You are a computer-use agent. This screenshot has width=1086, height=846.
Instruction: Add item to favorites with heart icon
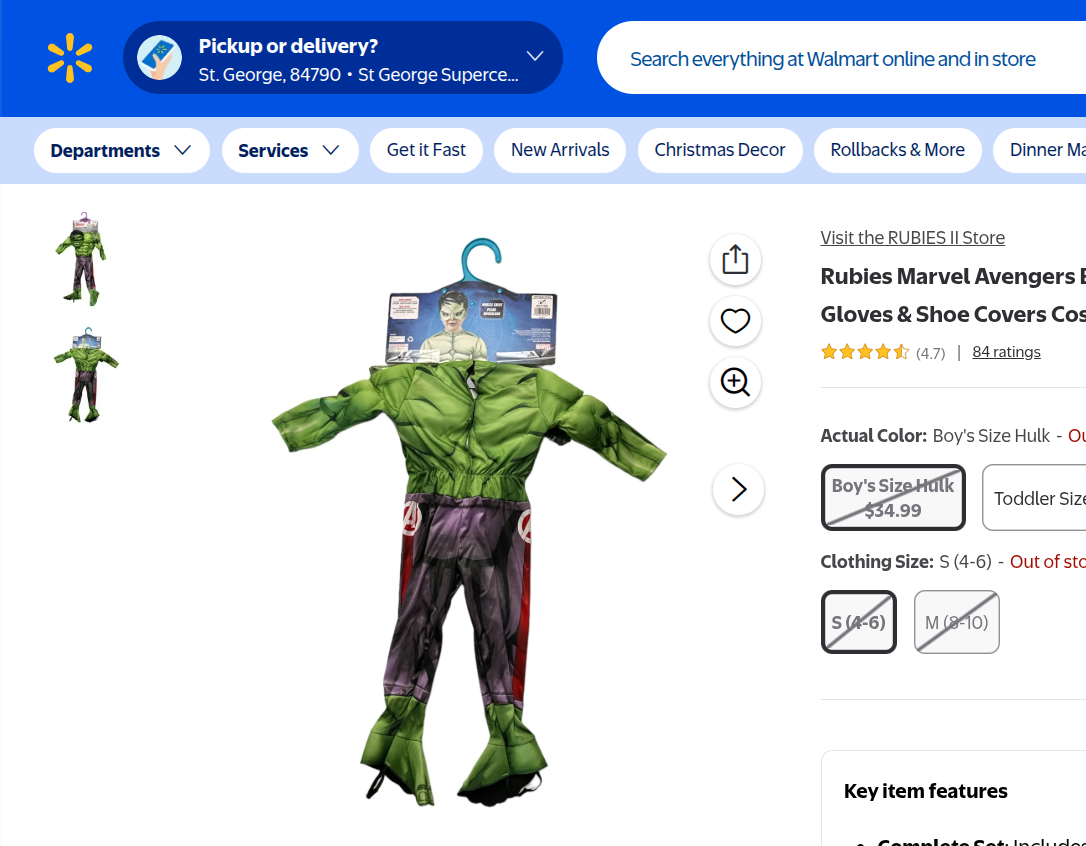pos(735,322)
